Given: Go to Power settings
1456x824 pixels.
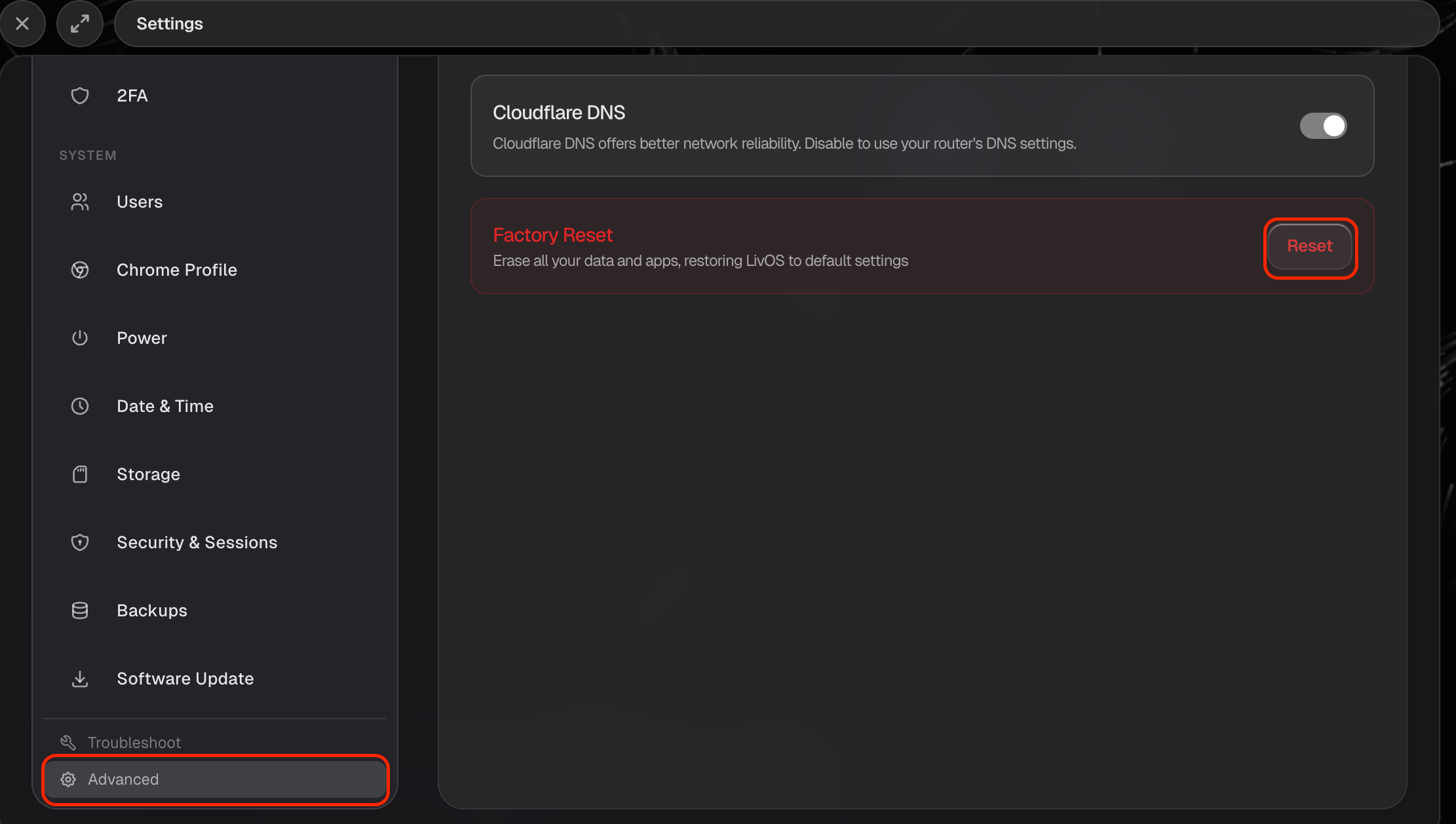Looking at the screenshot, I should [215, 338].
